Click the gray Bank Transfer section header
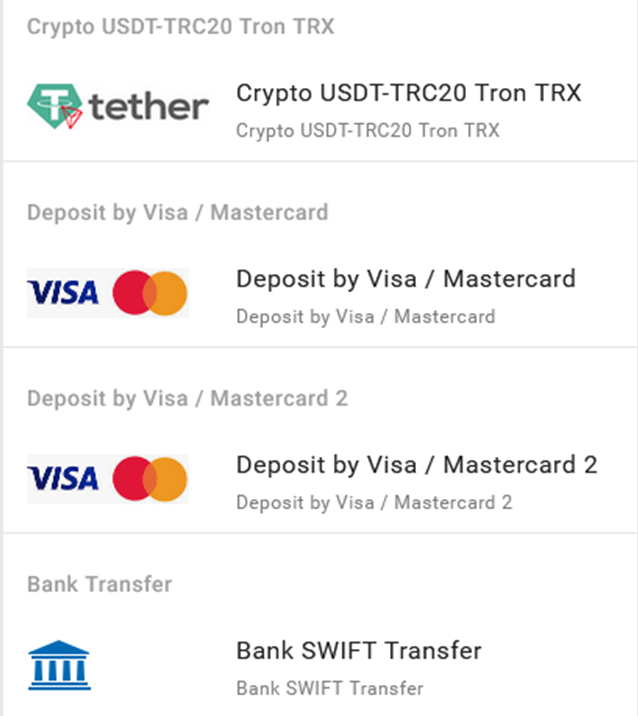The height and width of the screenshot is (716, 638). [x=99, y=584]
